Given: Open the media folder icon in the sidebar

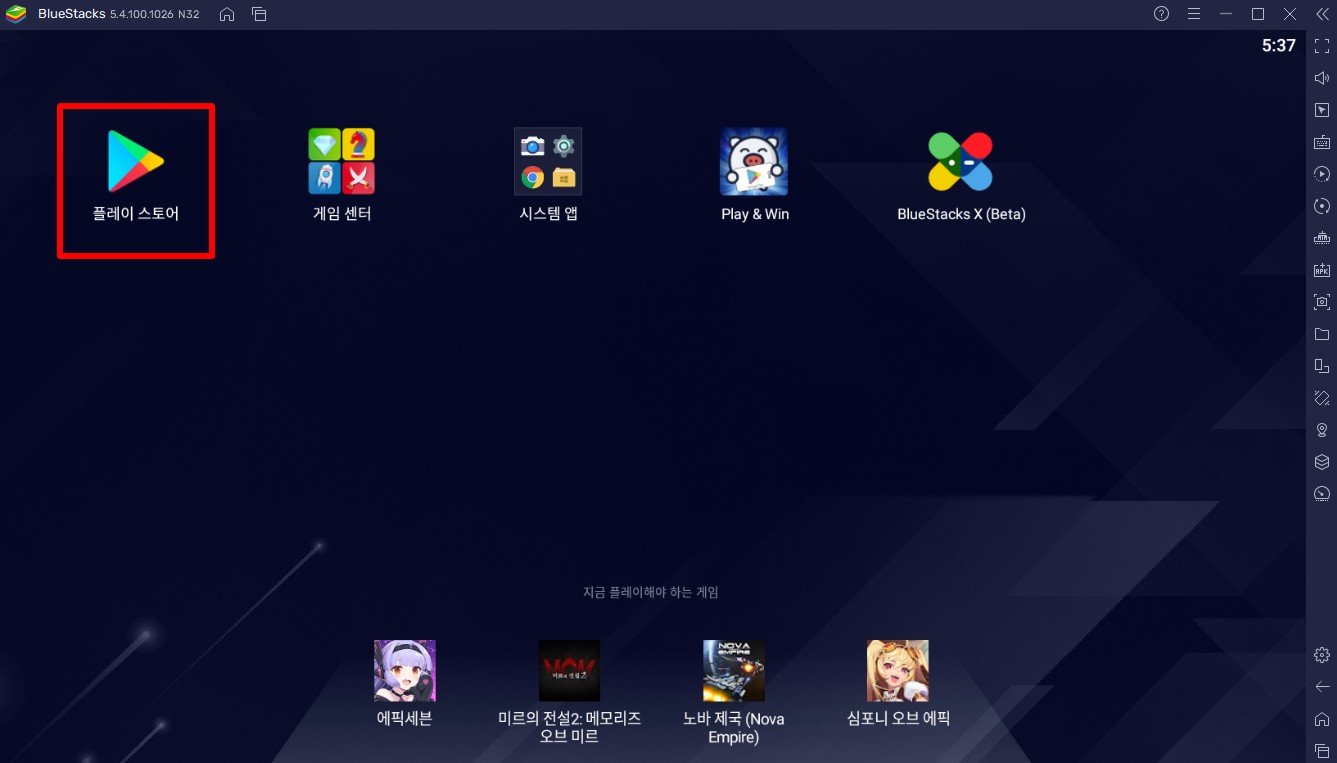Looking at the screenshot, I should pos(1322,334).
